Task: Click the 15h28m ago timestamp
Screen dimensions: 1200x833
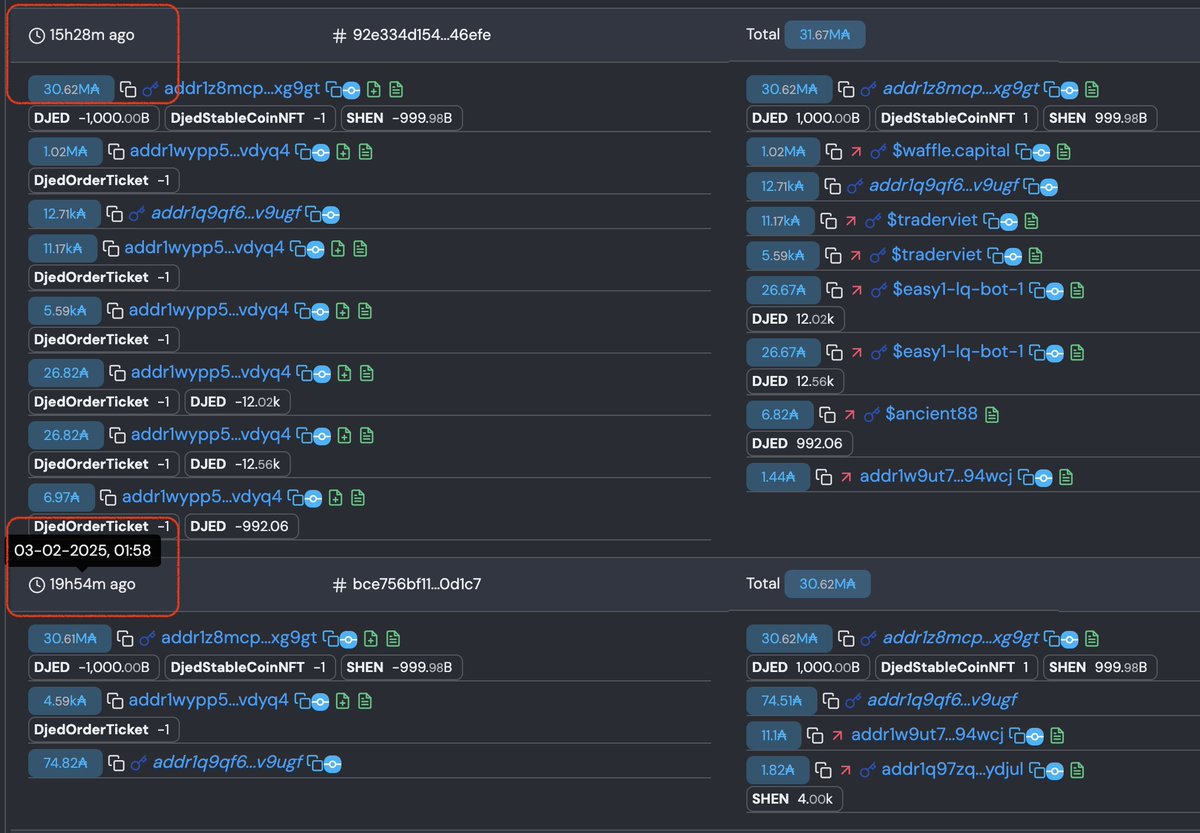Action: tap(92, 36)
